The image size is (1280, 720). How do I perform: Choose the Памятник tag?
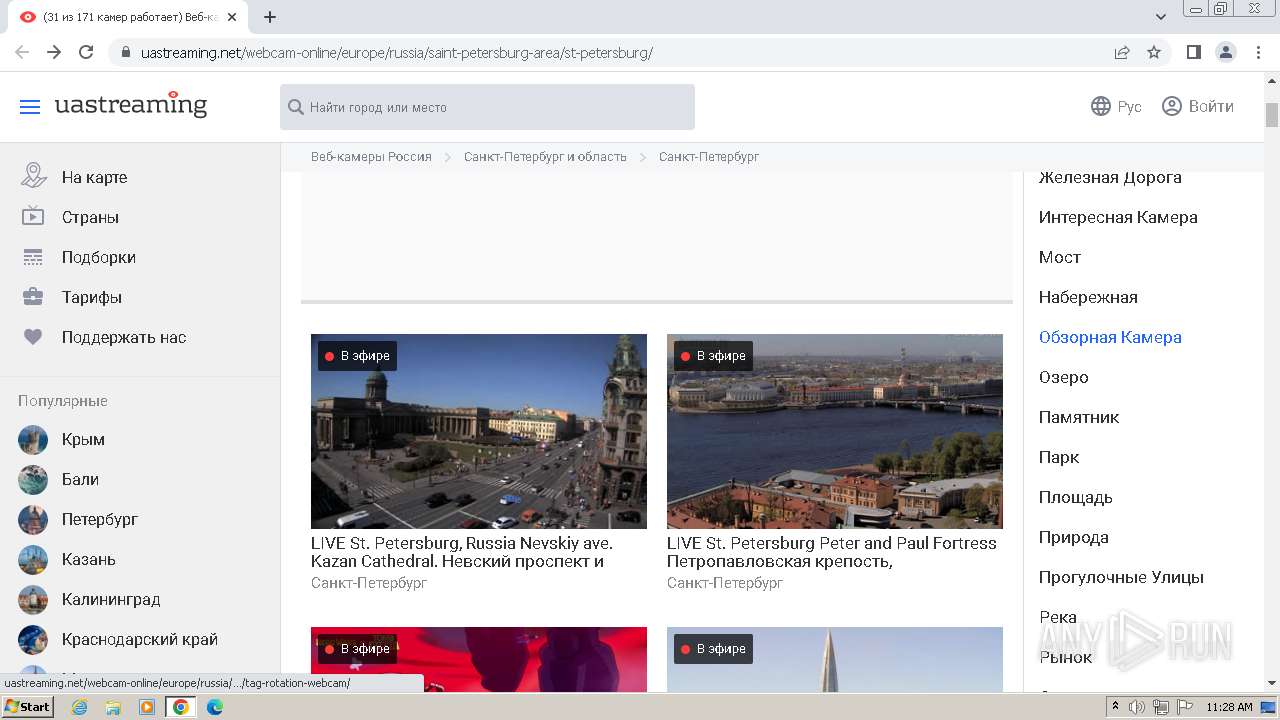pos(1079,417)
